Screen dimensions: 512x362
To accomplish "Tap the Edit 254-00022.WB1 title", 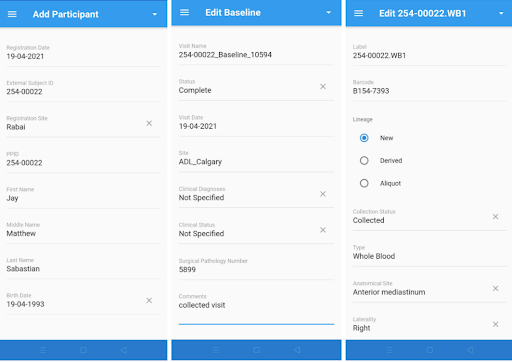I will pos(423,13).
